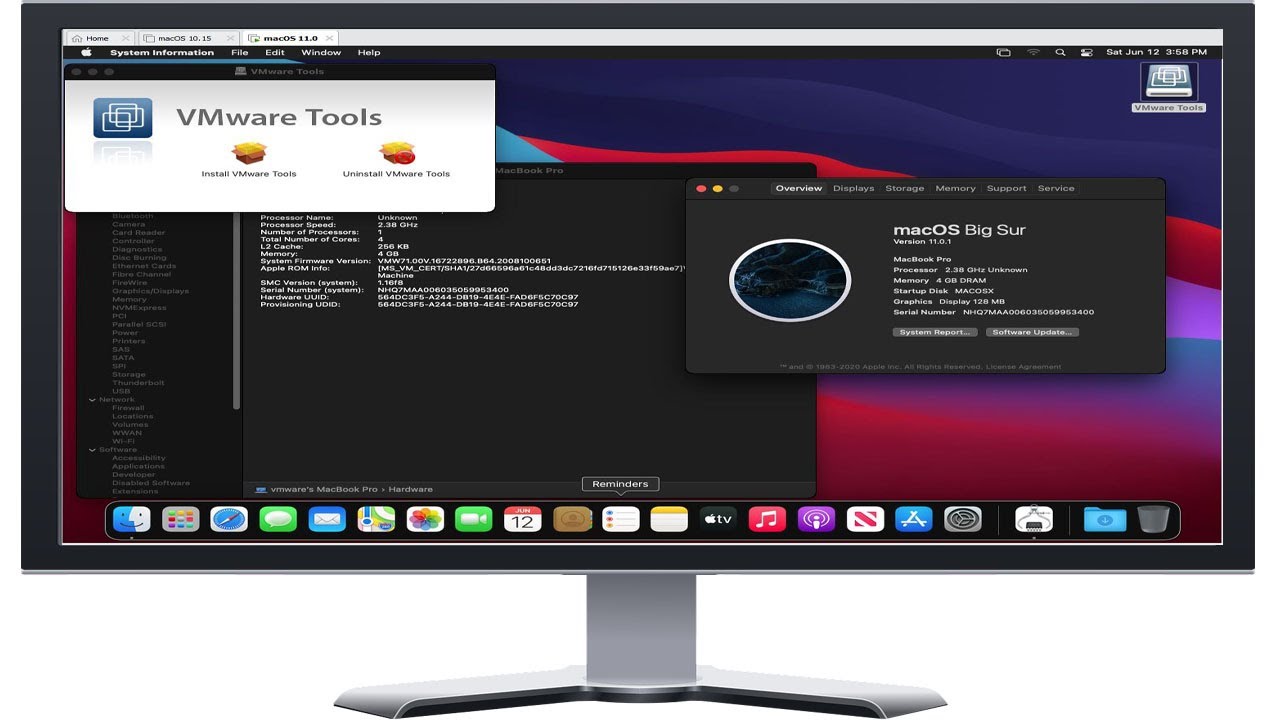Launch Apple TV from the Dock

pos(718,519)
